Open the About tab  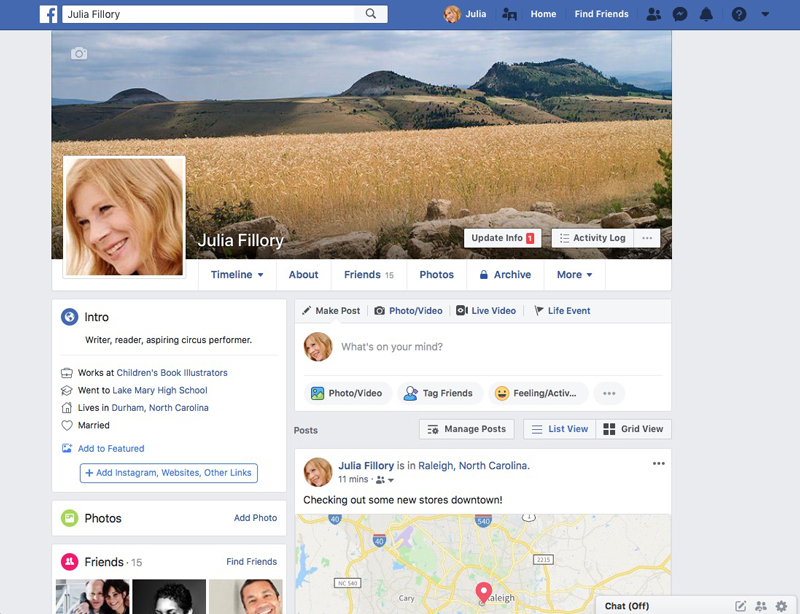[x=303, y=275]
